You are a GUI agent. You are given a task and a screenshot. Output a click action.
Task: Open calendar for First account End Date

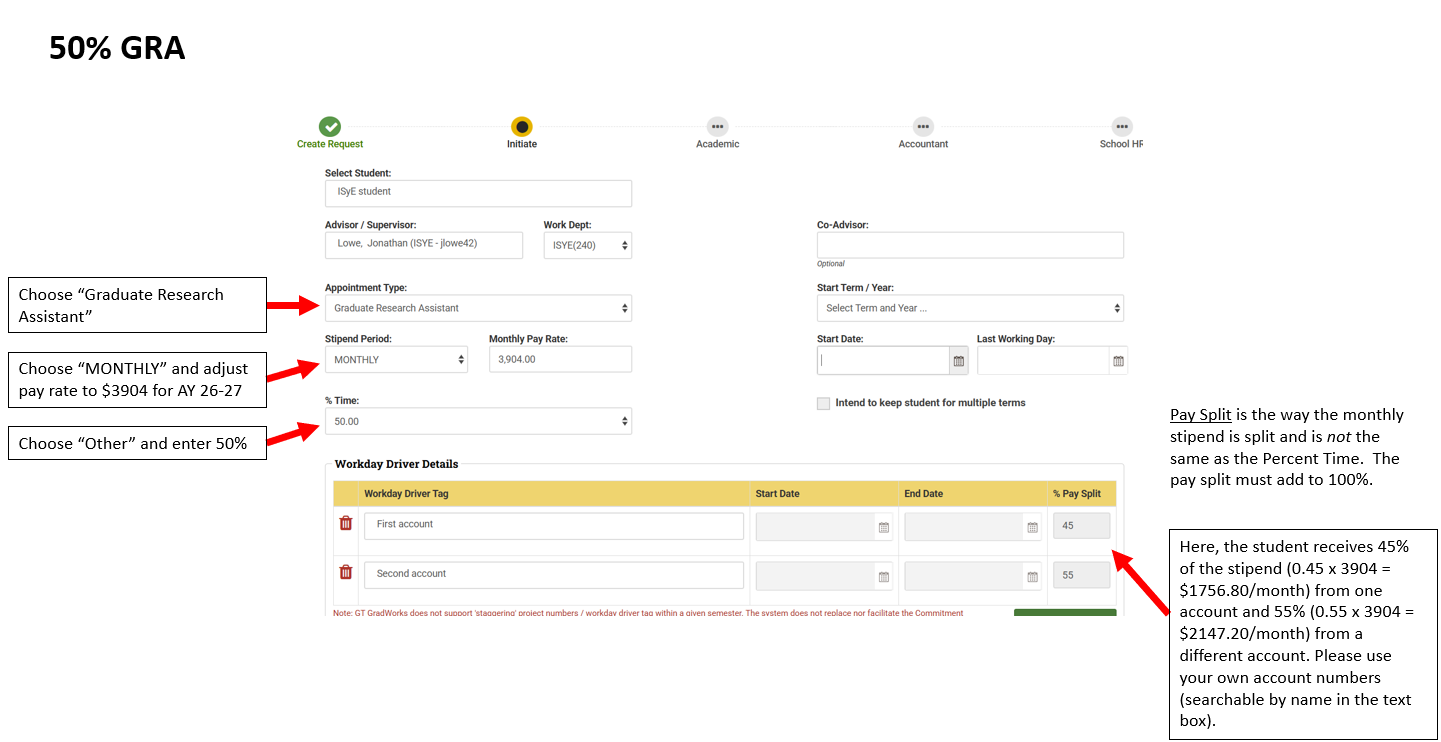click(1032, 527)
